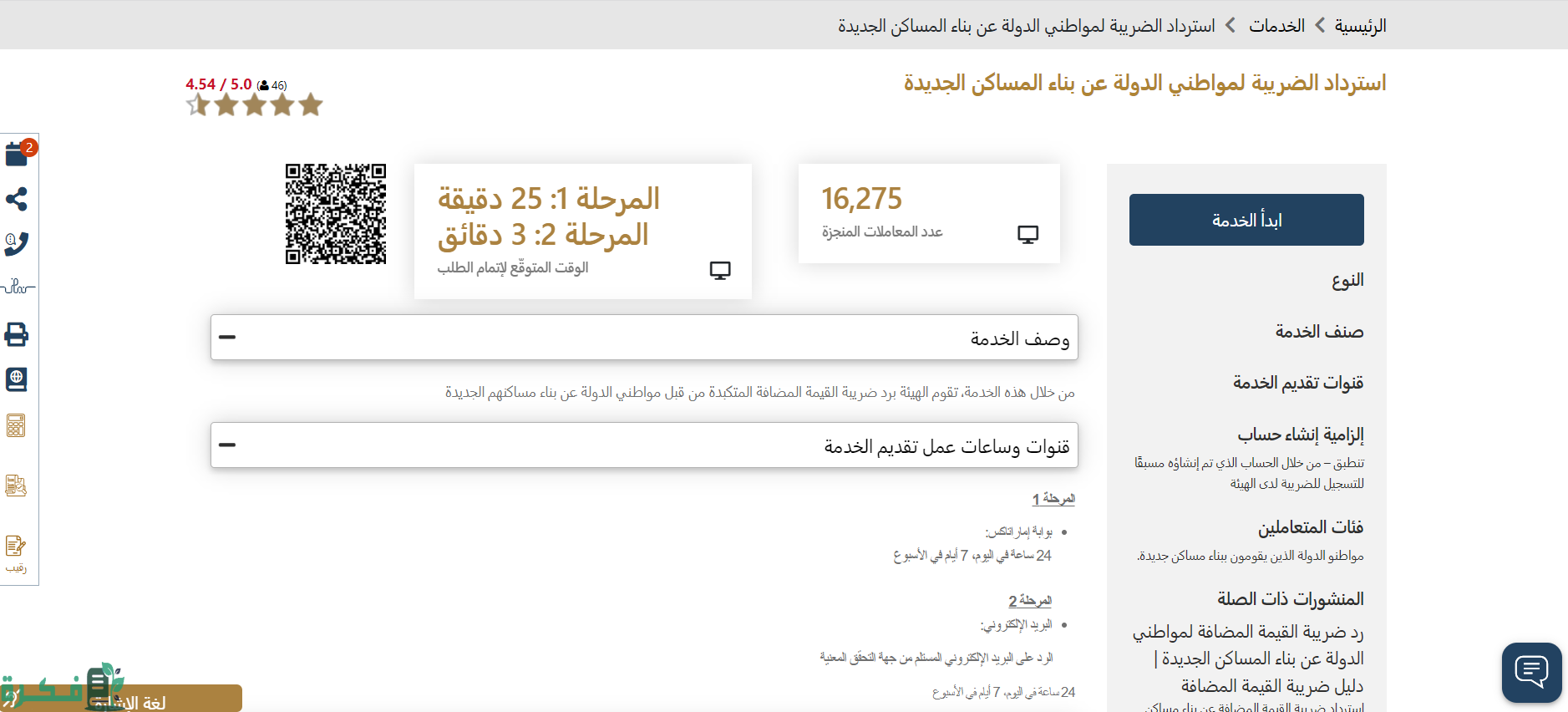Click the Raqeeb report icon
Screen dimensions: 1568x712
tap(16, 552)
